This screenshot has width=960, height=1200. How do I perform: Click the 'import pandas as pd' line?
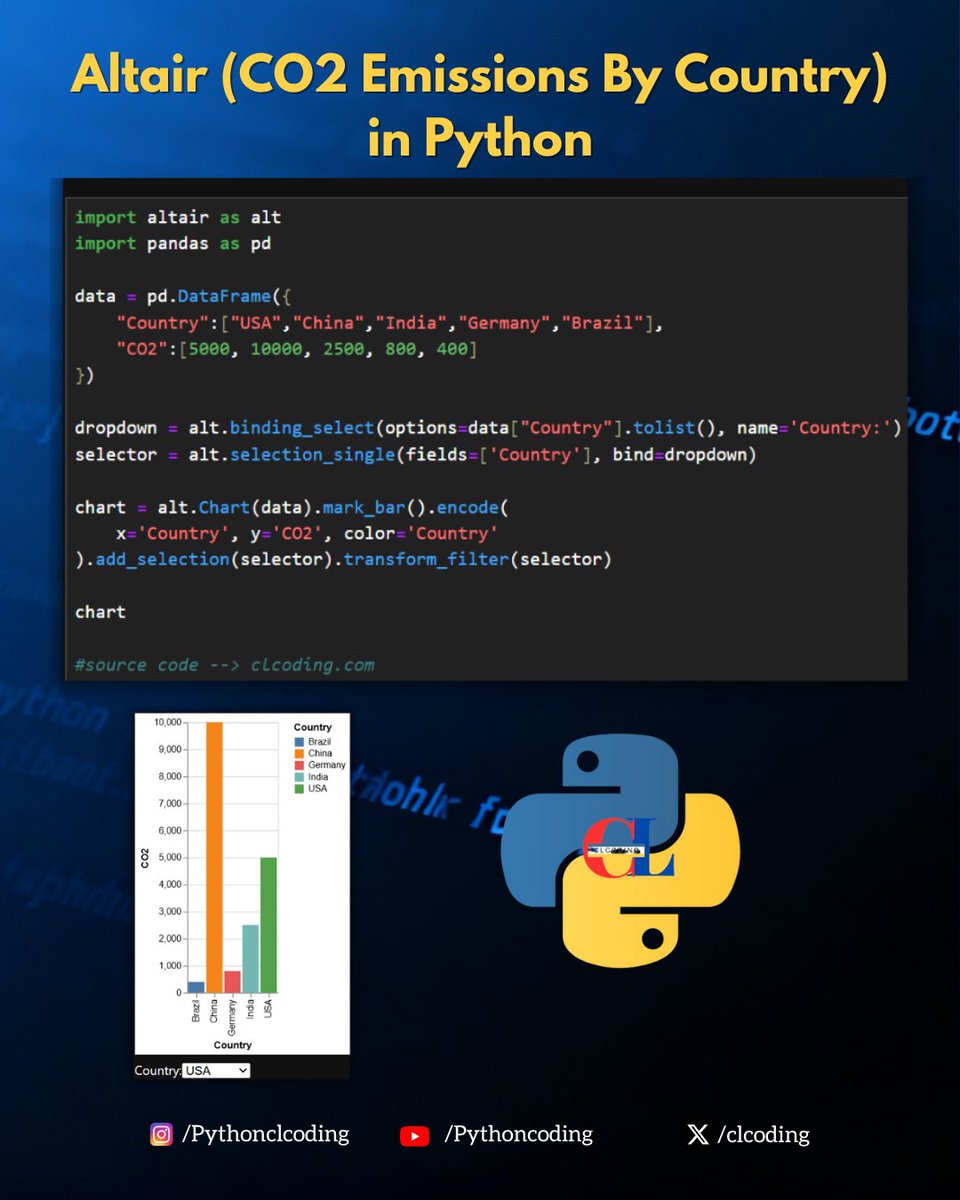click(x=173, y=244)
